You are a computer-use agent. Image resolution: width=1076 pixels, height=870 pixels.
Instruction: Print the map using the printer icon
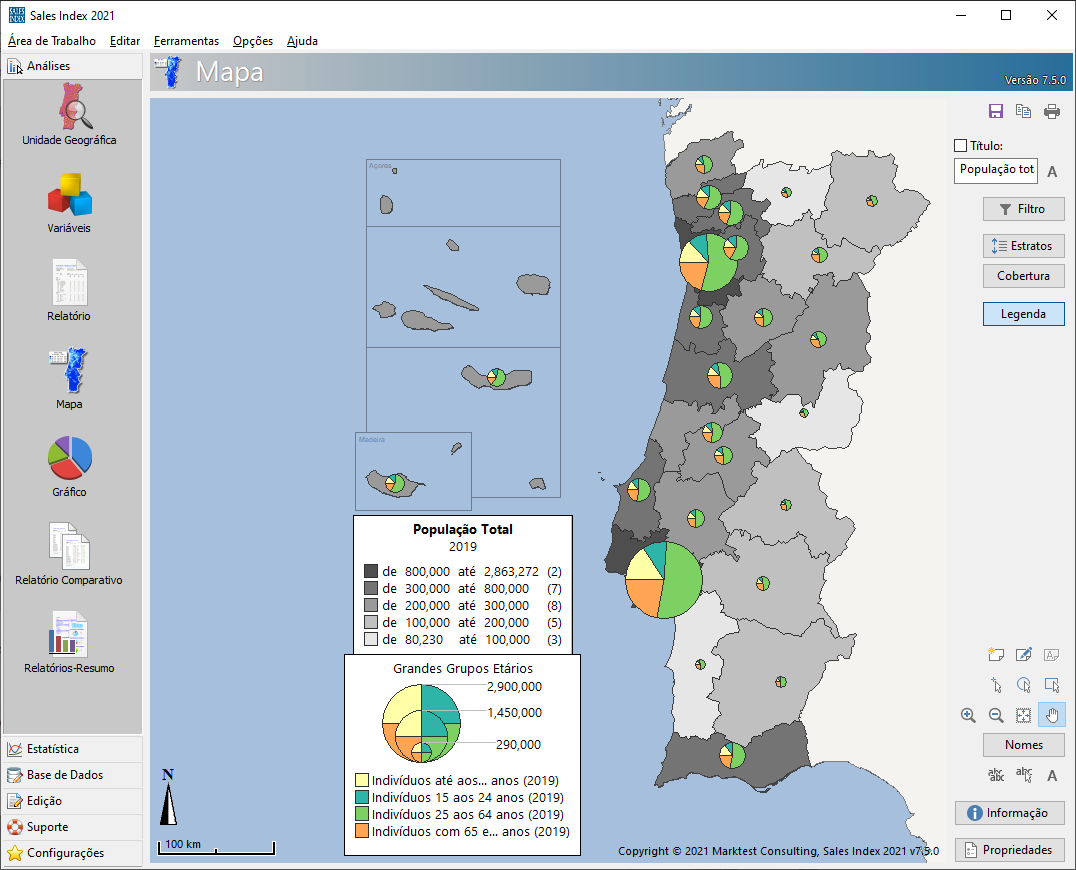(1052, 112)
